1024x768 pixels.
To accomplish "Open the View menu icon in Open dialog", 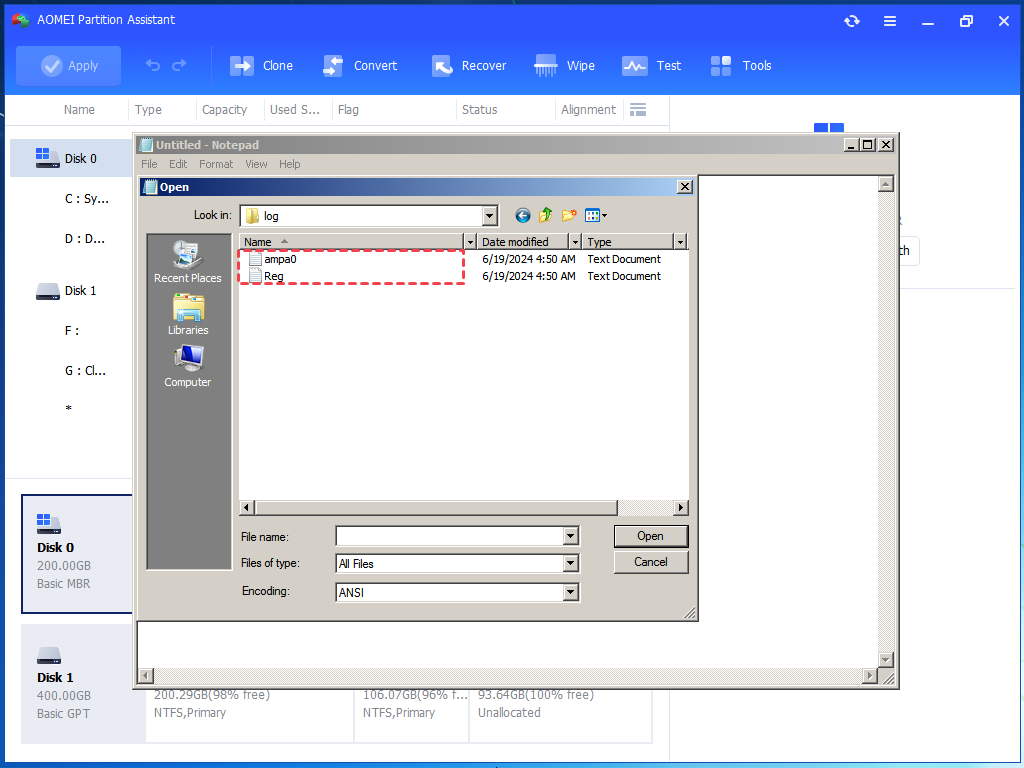I will [x=596, y=216].
